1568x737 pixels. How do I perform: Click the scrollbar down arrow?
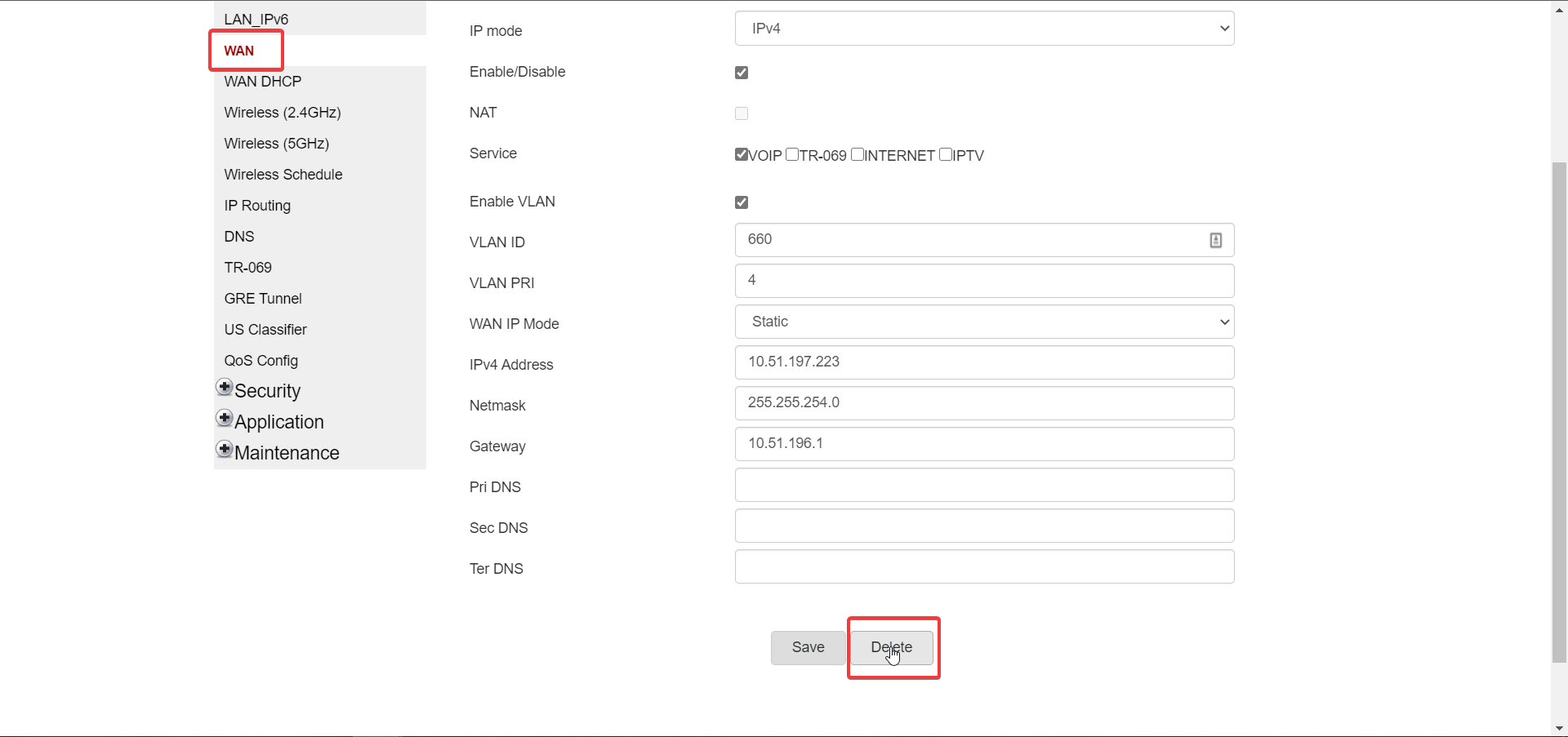(x=1559, y=728)
